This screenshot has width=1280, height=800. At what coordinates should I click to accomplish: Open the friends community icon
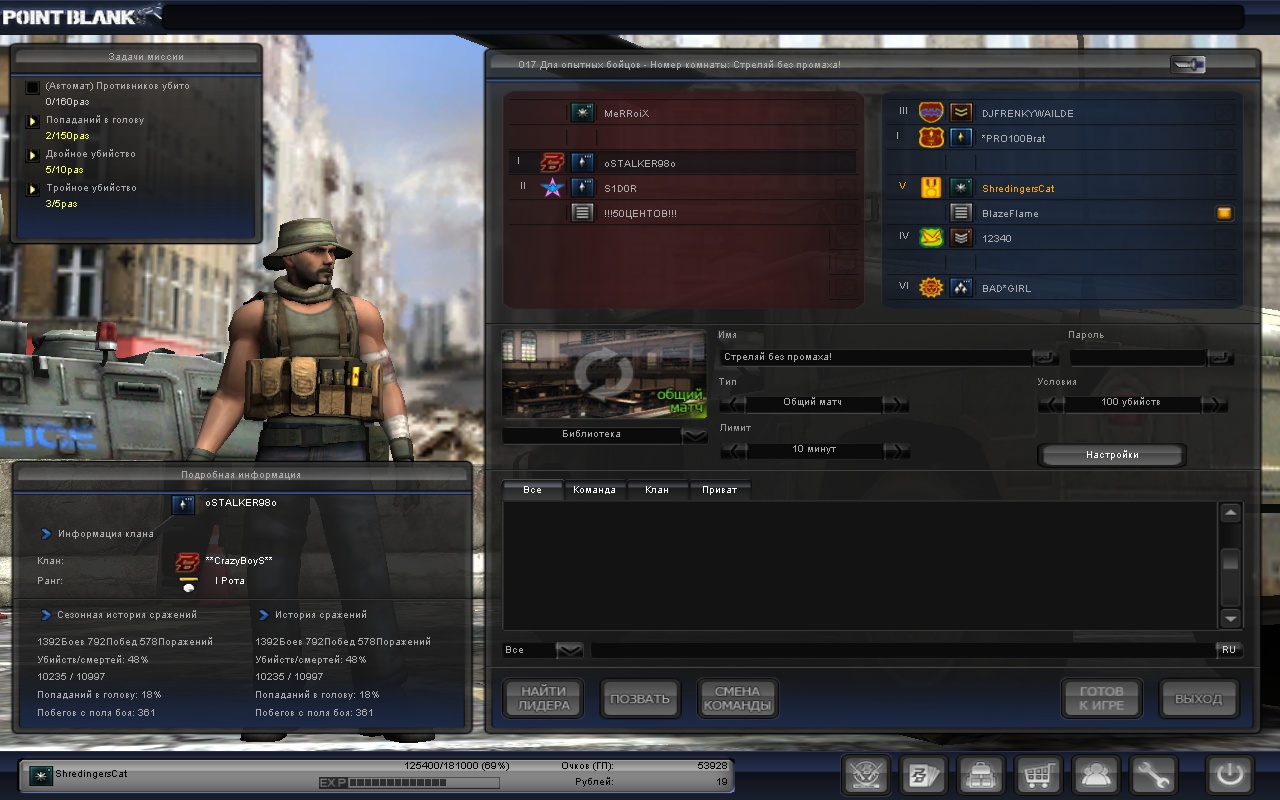click(x=1095, y=775)
